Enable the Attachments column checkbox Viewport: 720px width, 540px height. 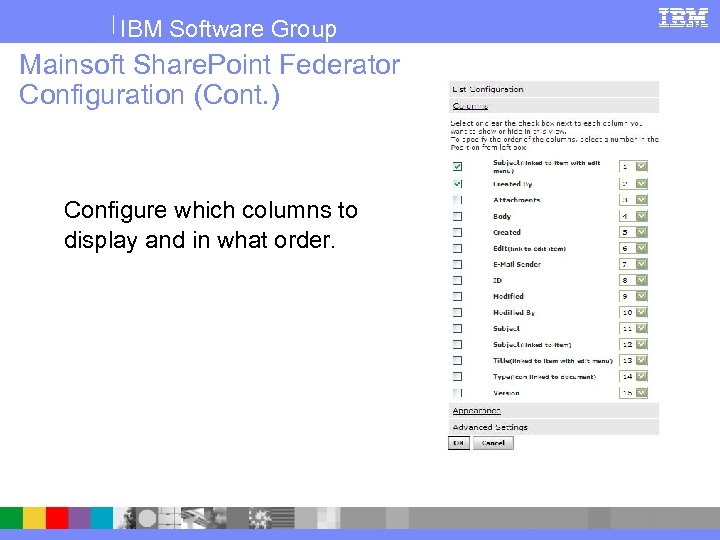click(x=457, y=200)
